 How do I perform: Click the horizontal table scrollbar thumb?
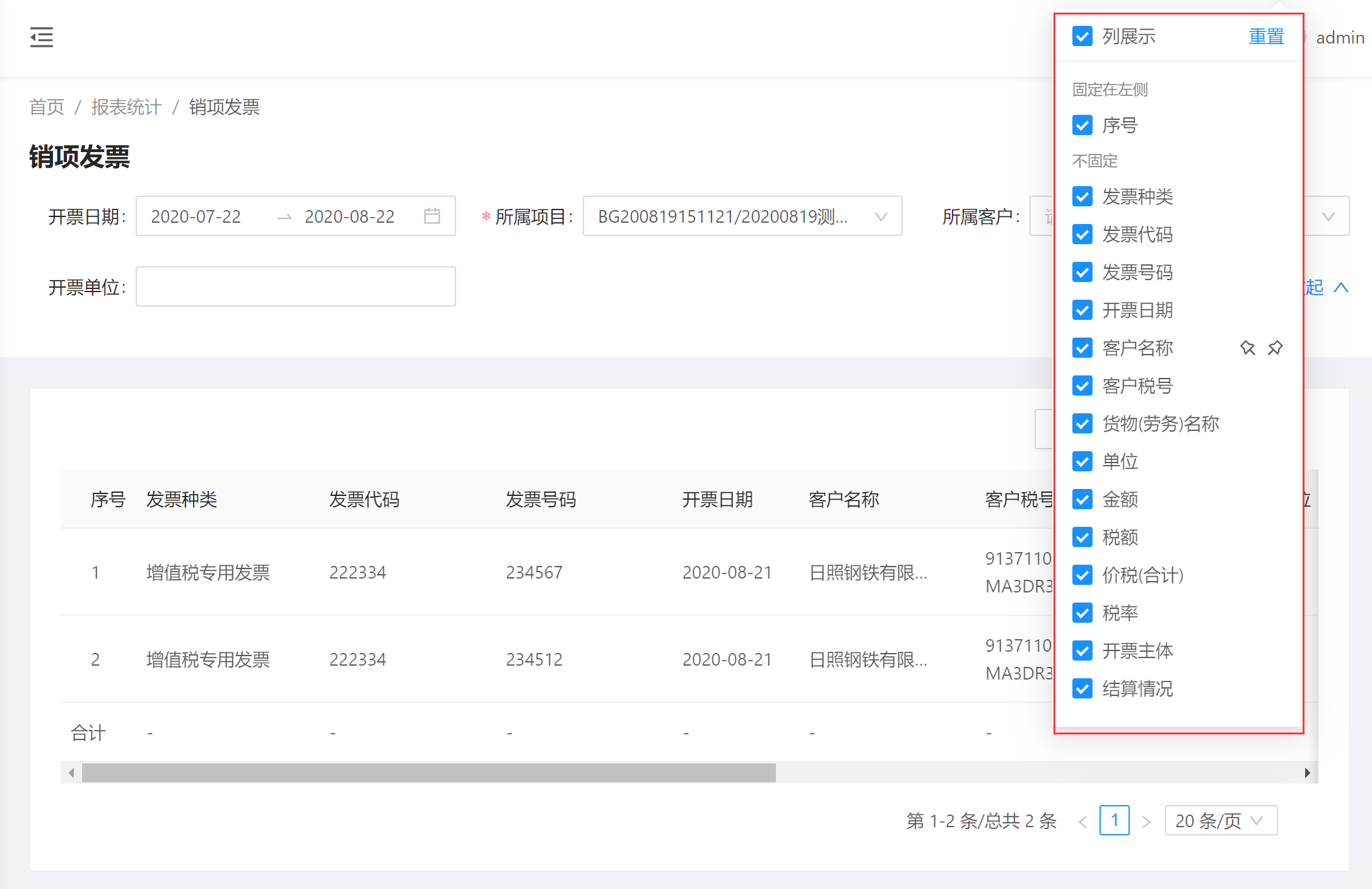pos(429,773)
